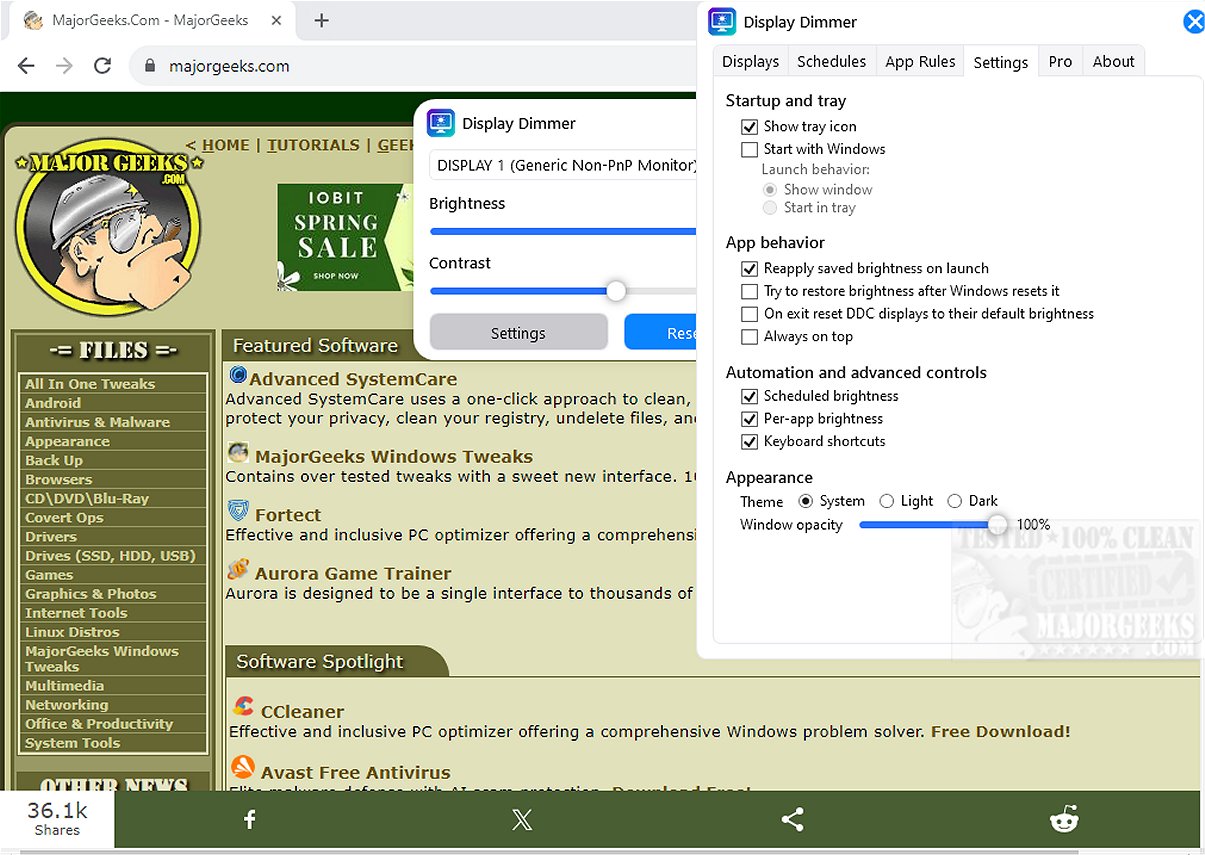Image resolution: width=1205 pixels, height=855 pixels.
Task: Open the About tab
Action: [x=1113, y=61]
